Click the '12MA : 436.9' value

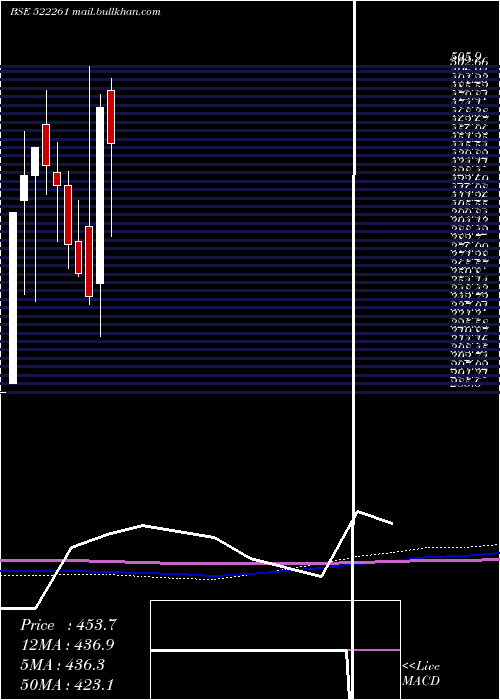[x=67, y=645]
